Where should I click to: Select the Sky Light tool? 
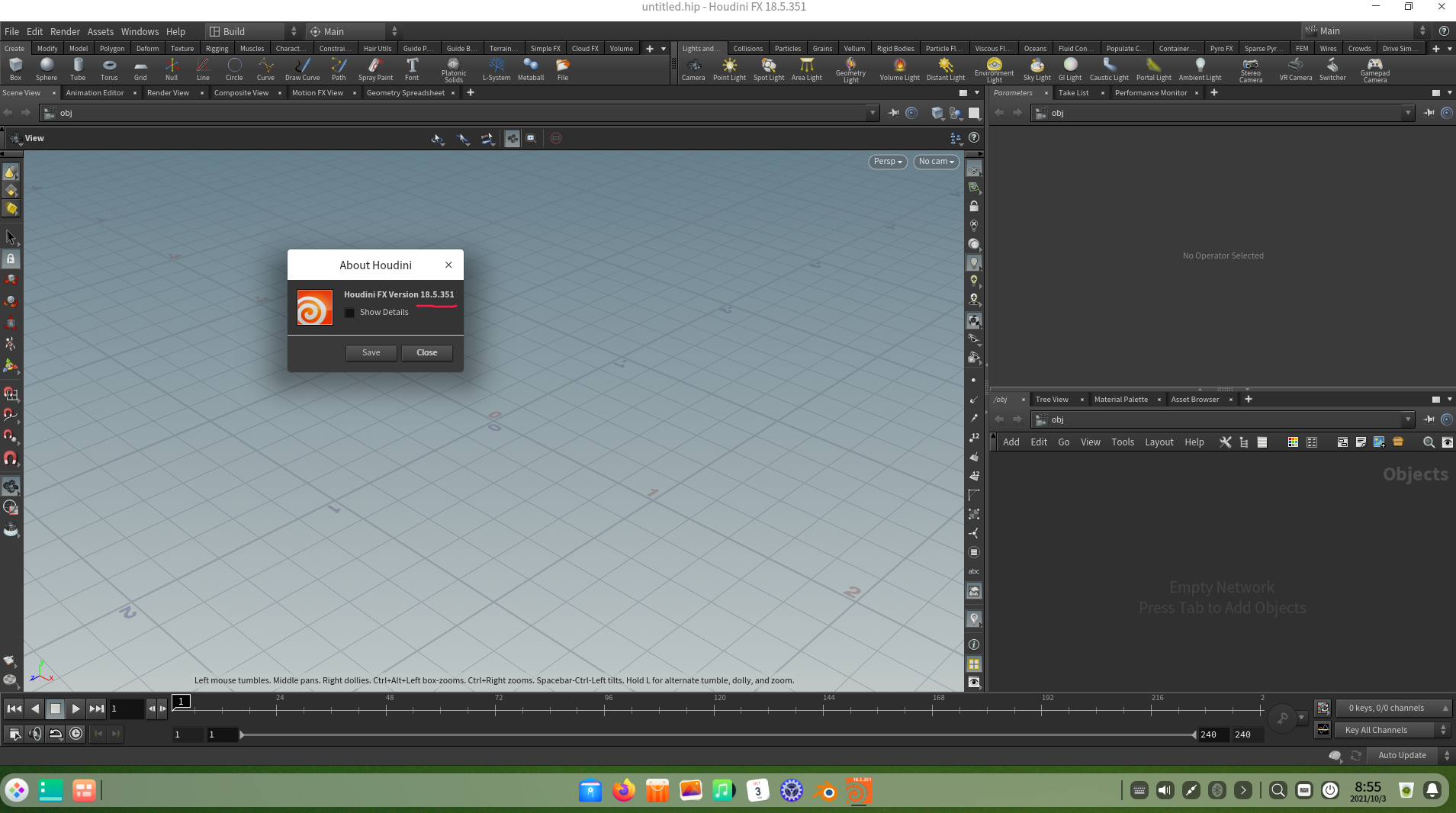[1037, 69]
